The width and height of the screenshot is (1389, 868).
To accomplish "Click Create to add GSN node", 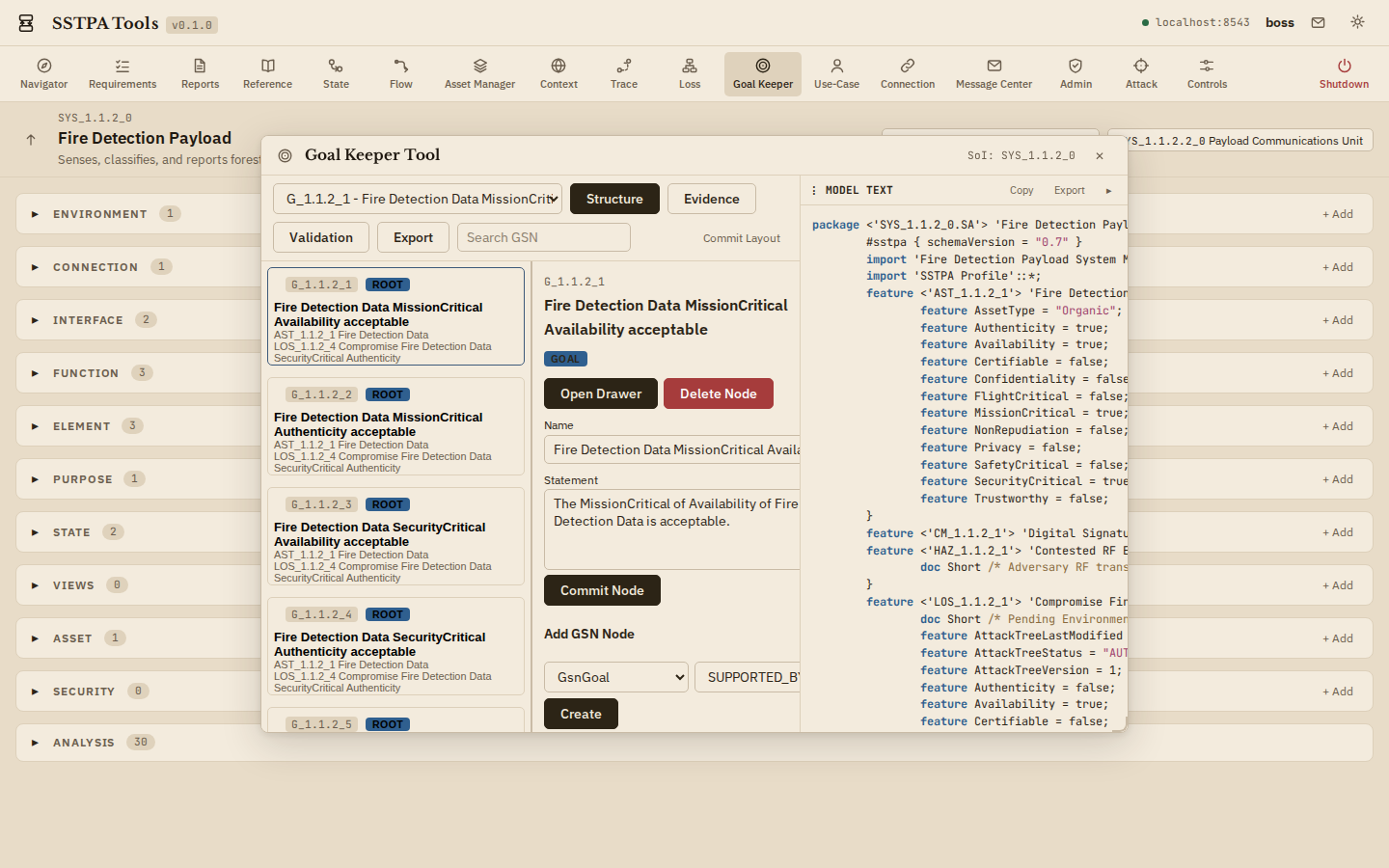I will 581,714.
